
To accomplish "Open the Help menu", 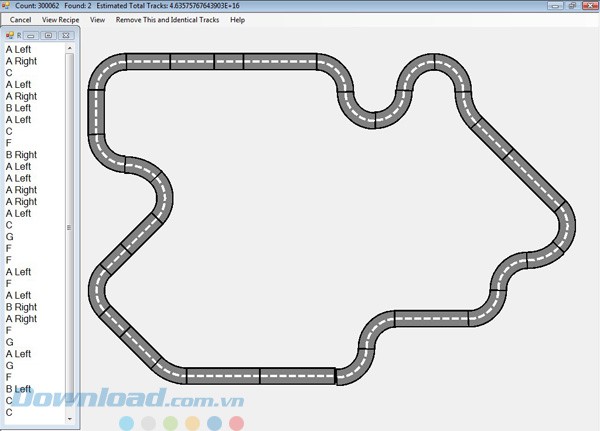I will [x=237, y=19].
